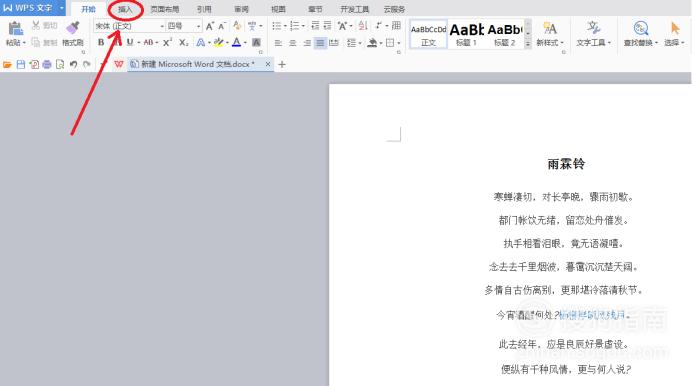
Task: Expand the Paste options arrow
Action: [x=24, y=43]
